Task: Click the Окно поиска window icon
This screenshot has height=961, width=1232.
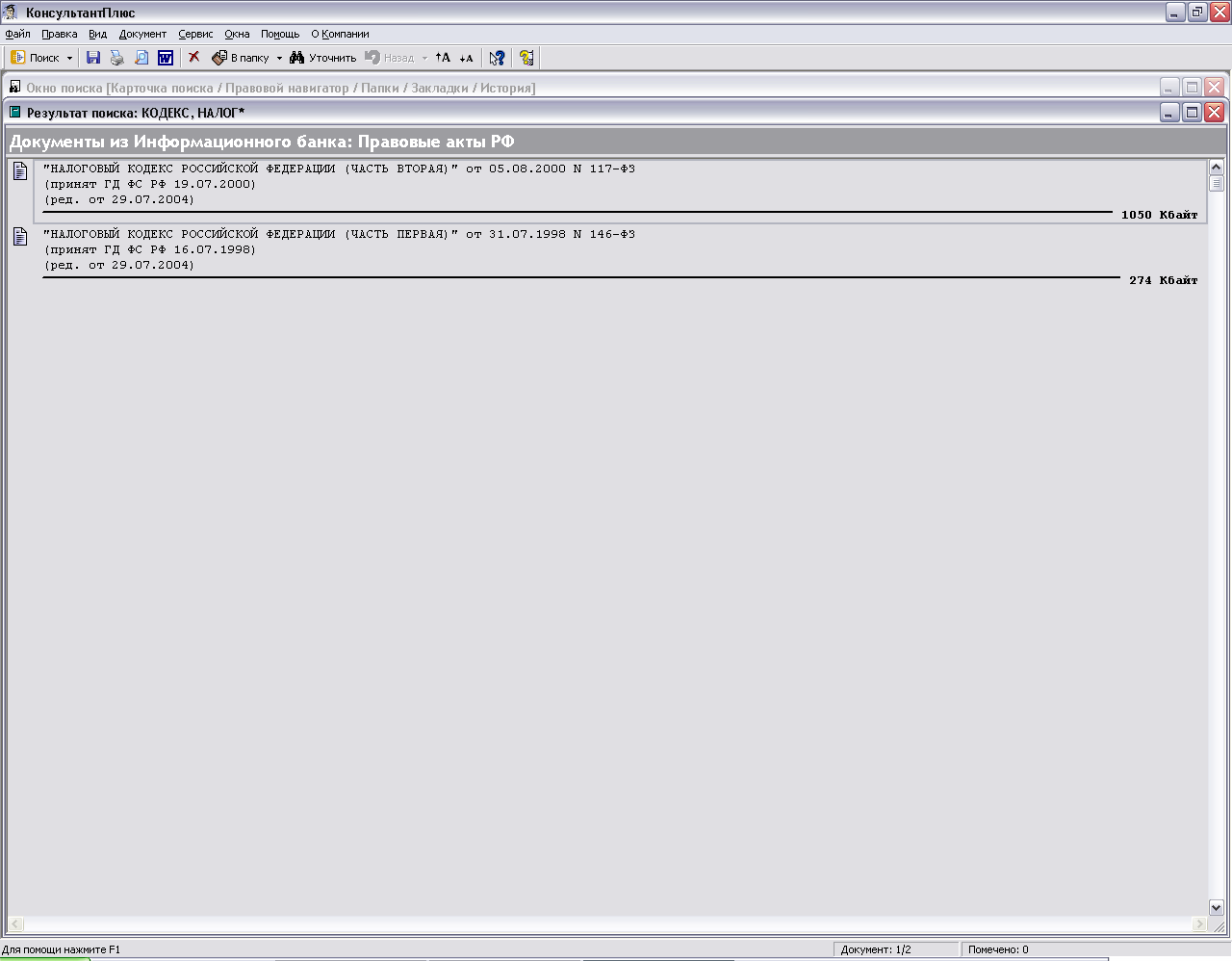Action: (15, 88)
